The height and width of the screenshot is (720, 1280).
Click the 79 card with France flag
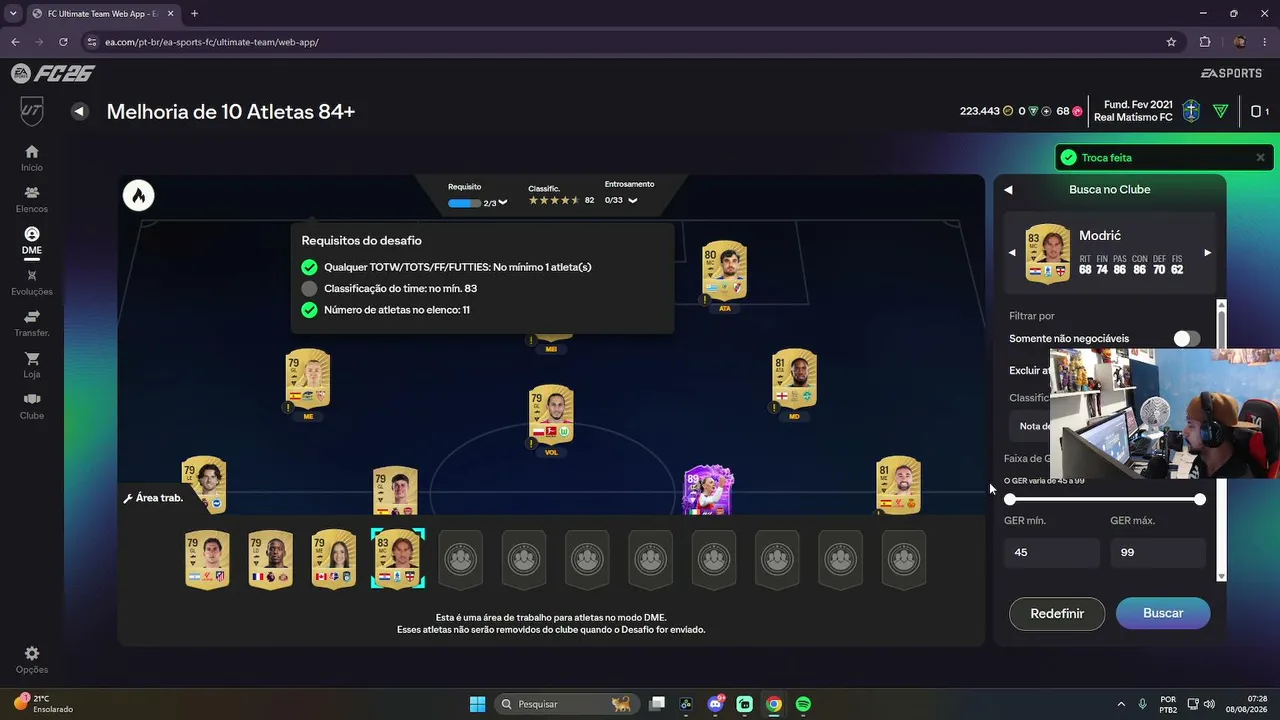[x=270, y=559]
